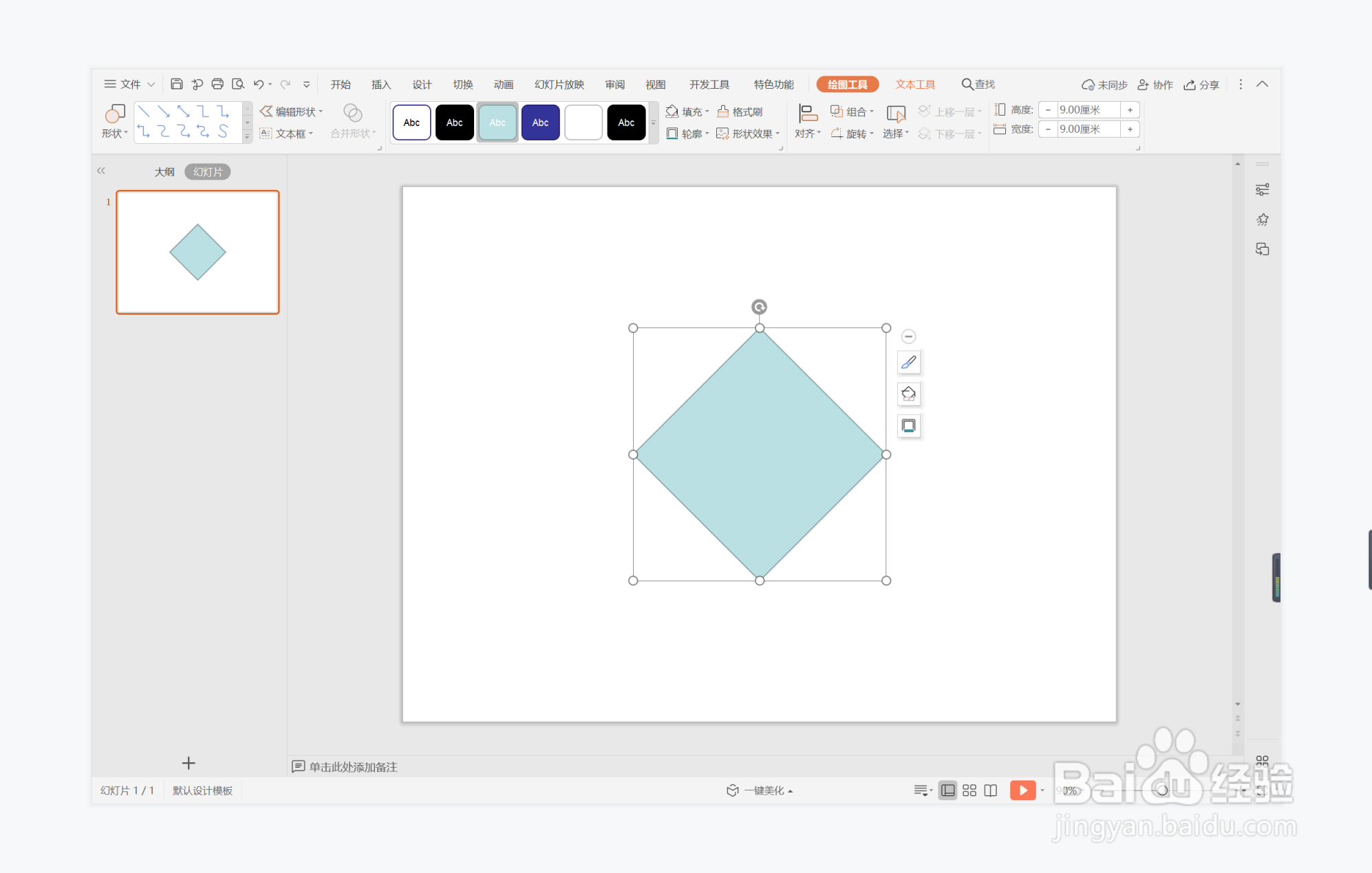Click the undo arrow icon
Screen dimensions: 1372x873
pyautogui.click(x=258, y=84)
